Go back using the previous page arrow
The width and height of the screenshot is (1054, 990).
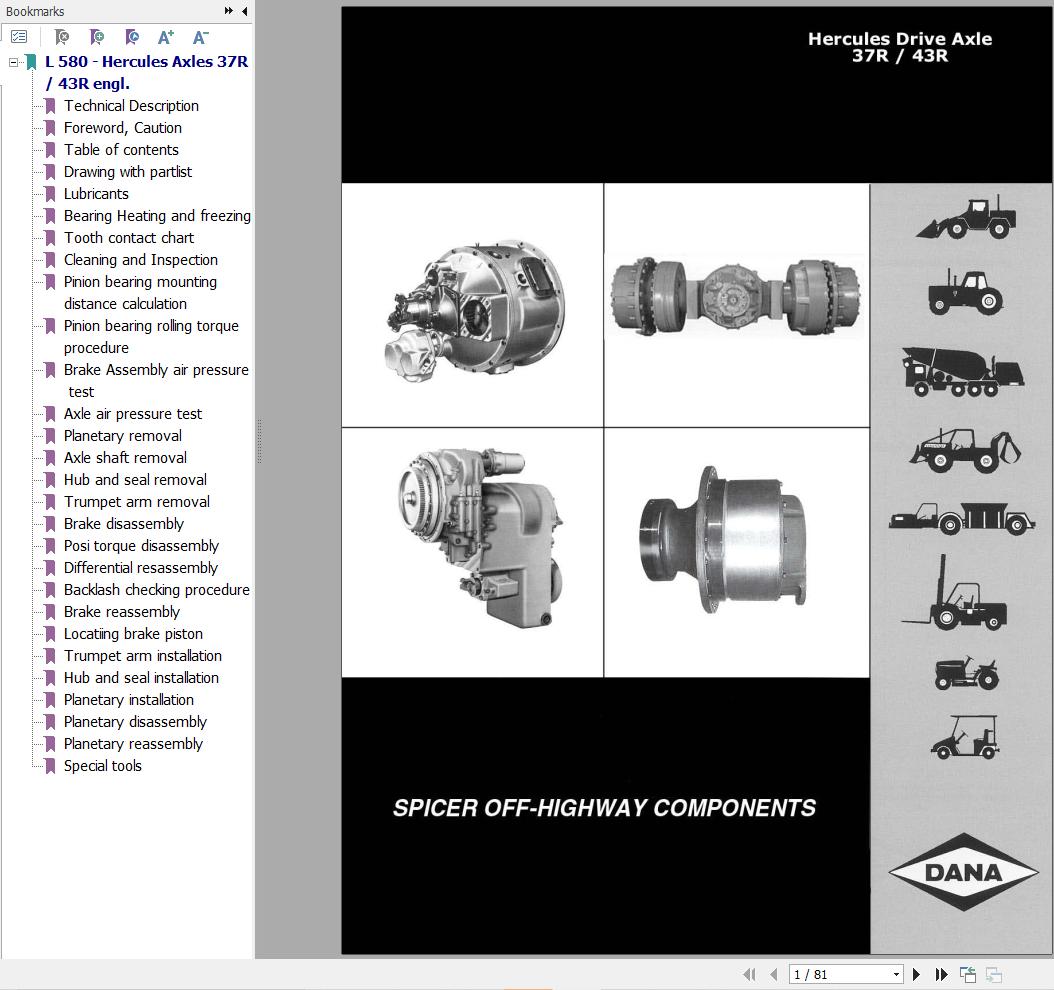pyautogui.click(x=773, y=974)
